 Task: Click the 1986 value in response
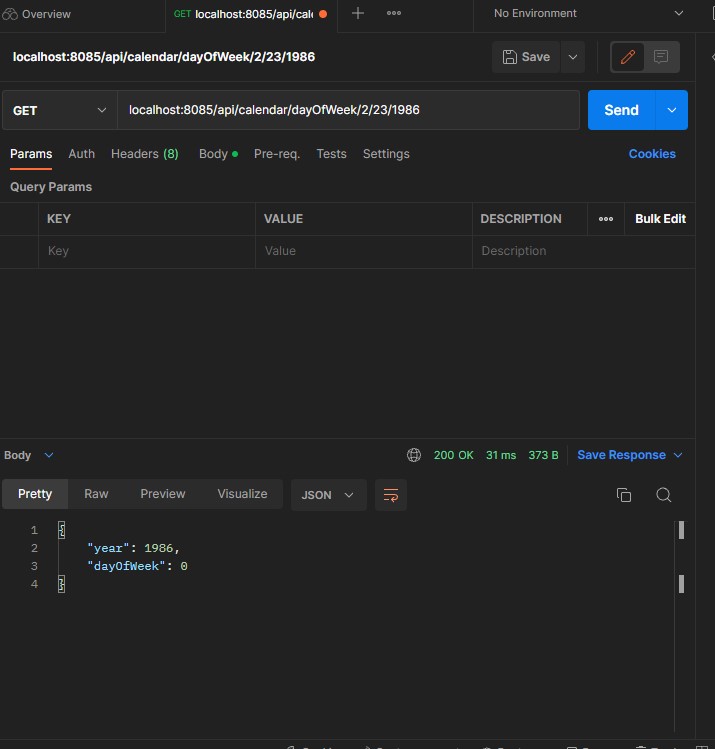pyautogui.click(x=159, y=548)
